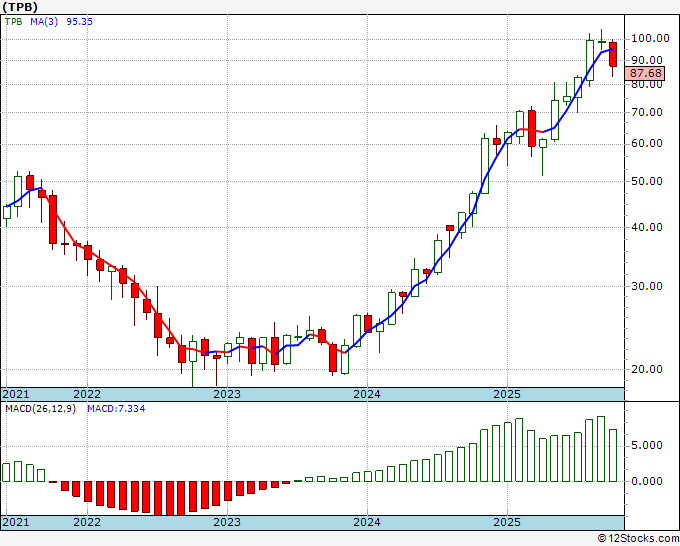Click the 90.00 price axis label
The height and width of the screenshot is (546, 680).
point(647,61)
